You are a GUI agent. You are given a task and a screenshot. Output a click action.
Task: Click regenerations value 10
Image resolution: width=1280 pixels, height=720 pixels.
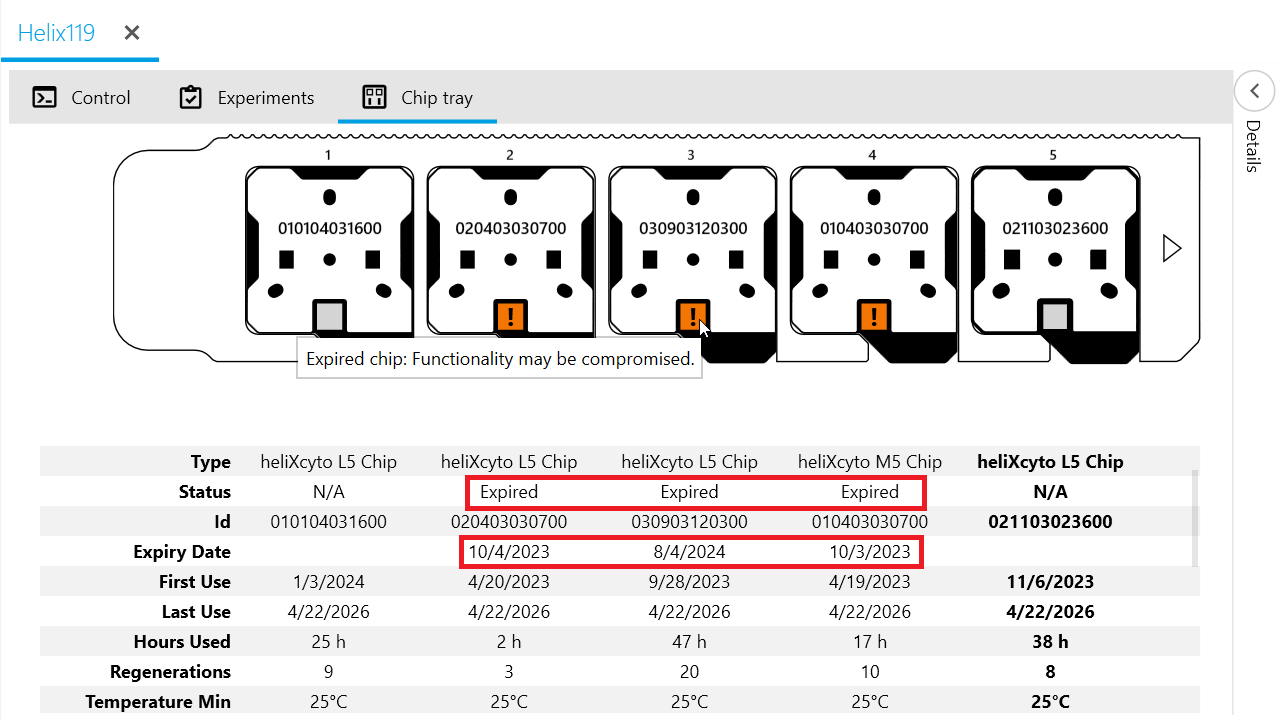coord(870,672)
